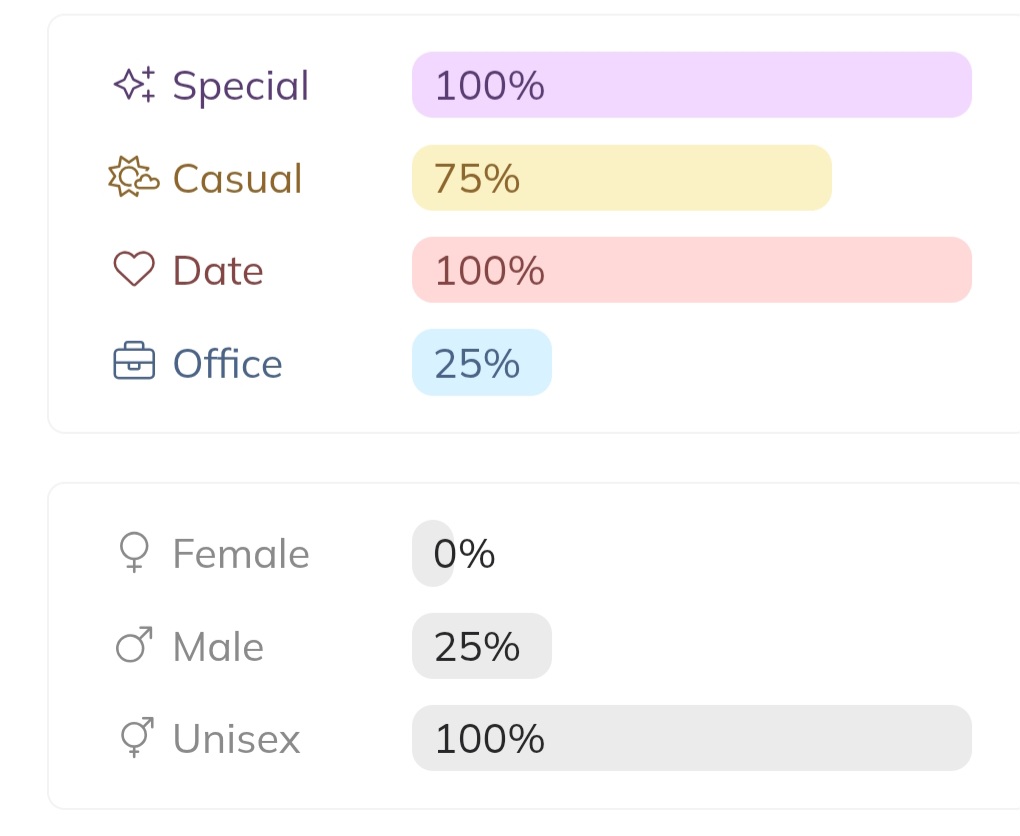Click the Female gender symbol icon

134,552
